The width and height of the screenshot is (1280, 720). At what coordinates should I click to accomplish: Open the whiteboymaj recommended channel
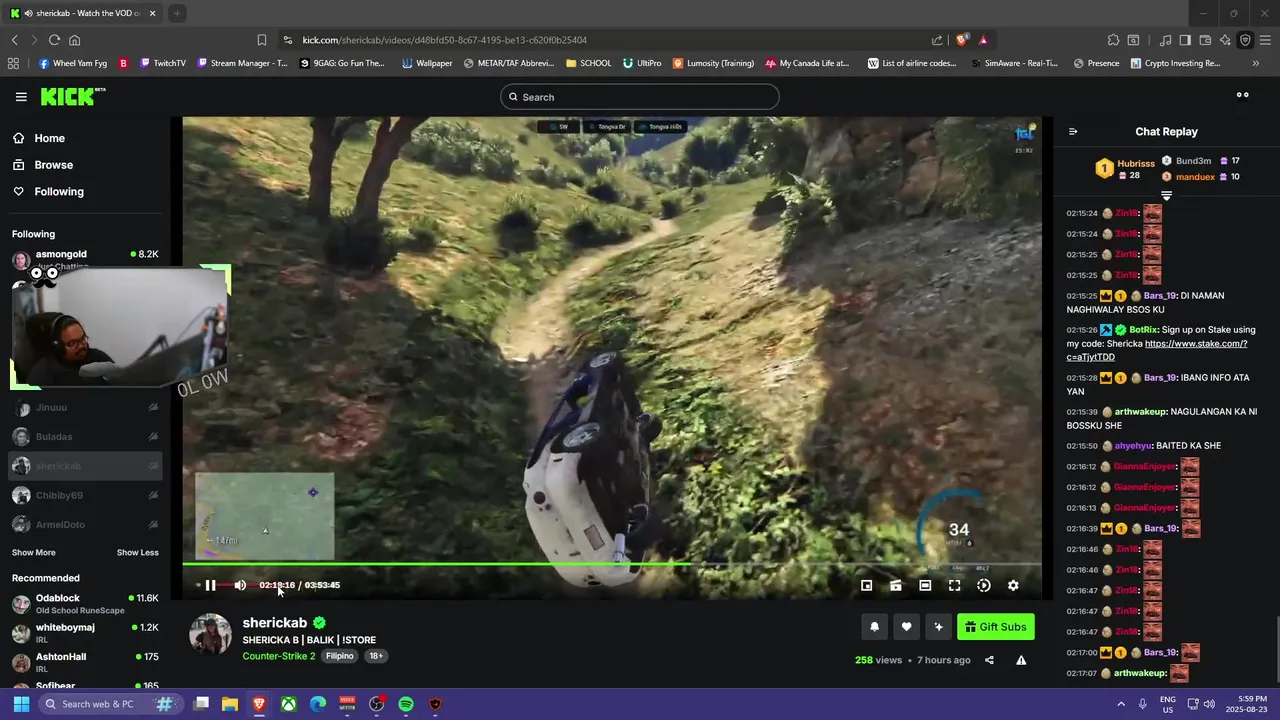coord(85,633)
